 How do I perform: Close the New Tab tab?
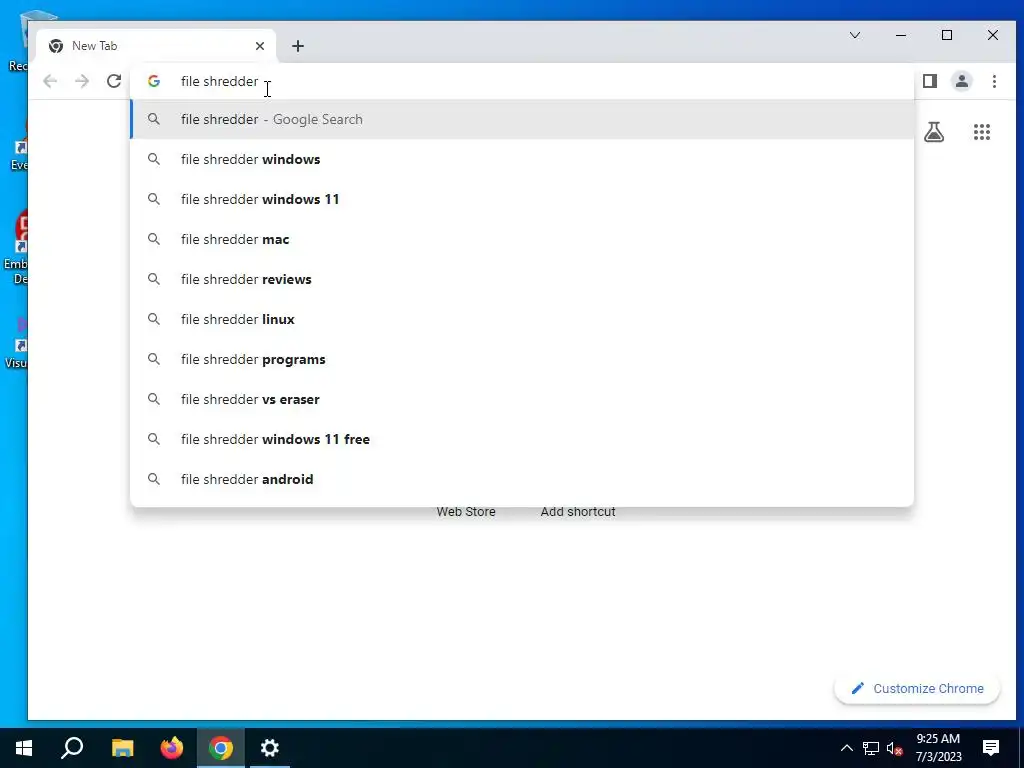point(260,46)
